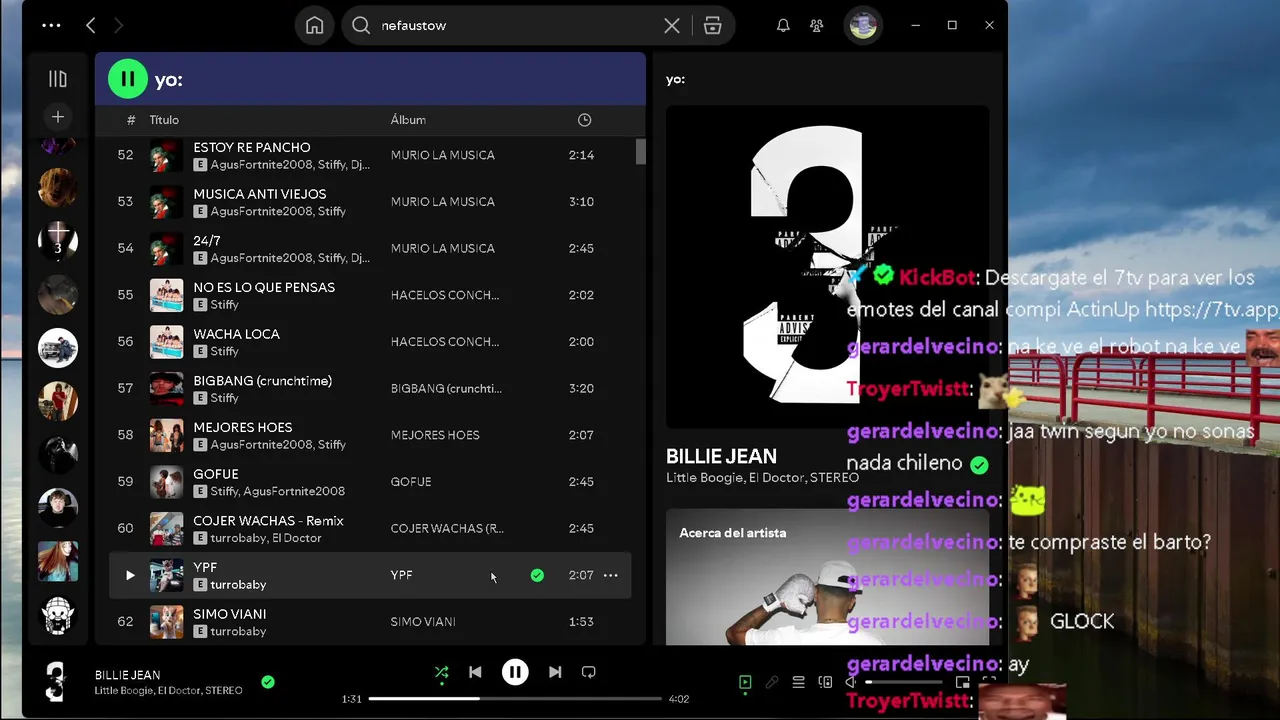Select the track titled 24/7
1280x720 pixels.
pyautogui.click(x=207, y=241)
